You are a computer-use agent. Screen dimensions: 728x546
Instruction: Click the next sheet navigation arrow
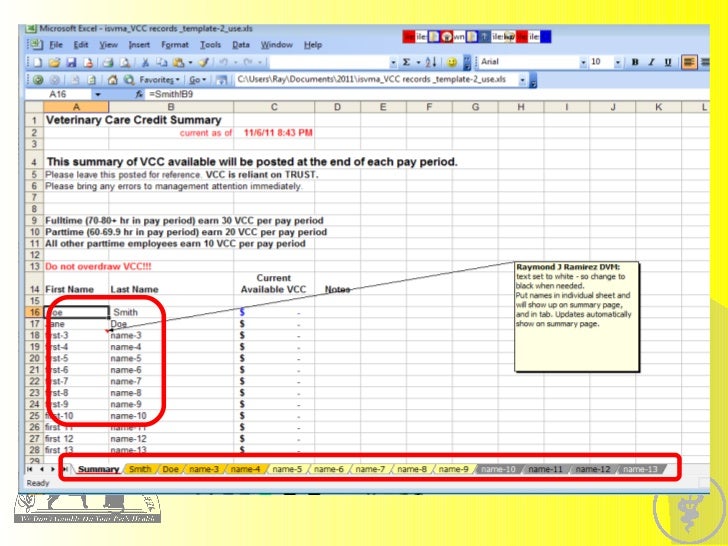[x=52, y=469]
